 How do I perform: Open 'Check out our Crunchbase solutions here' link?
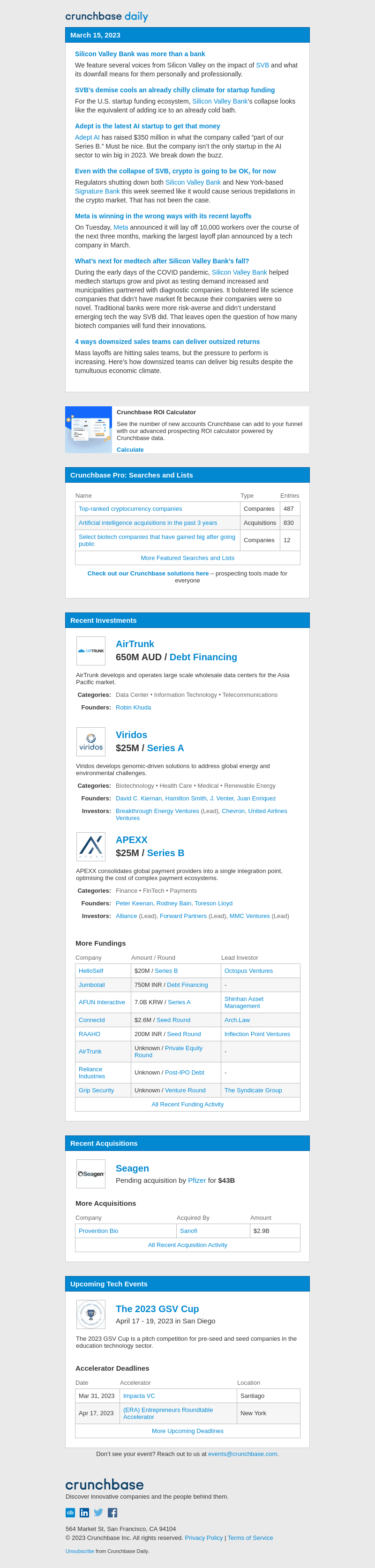[x=148, y=574]
